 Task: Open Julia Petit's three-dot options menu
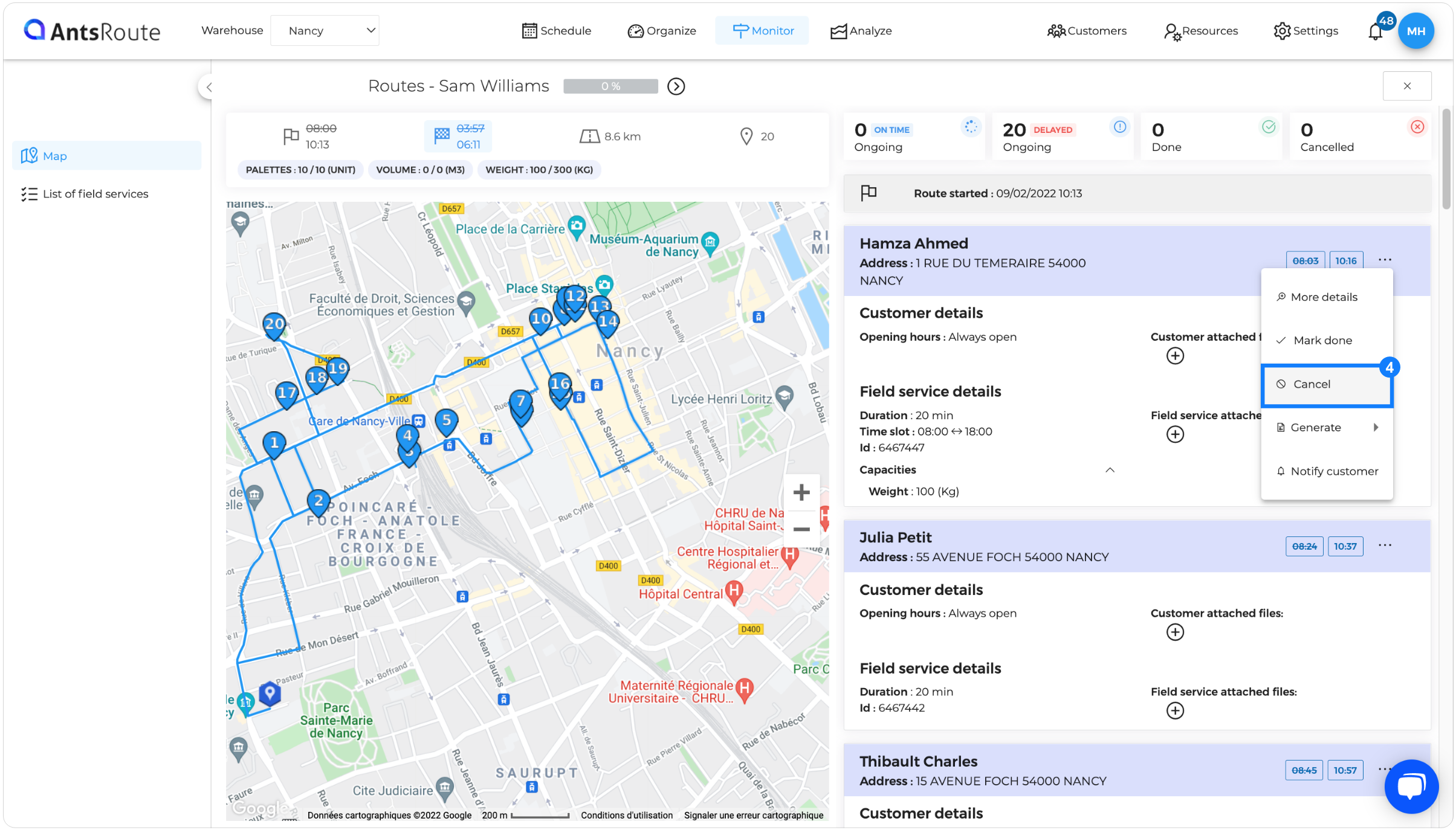pyautogui.click(x=1385, y=545)
